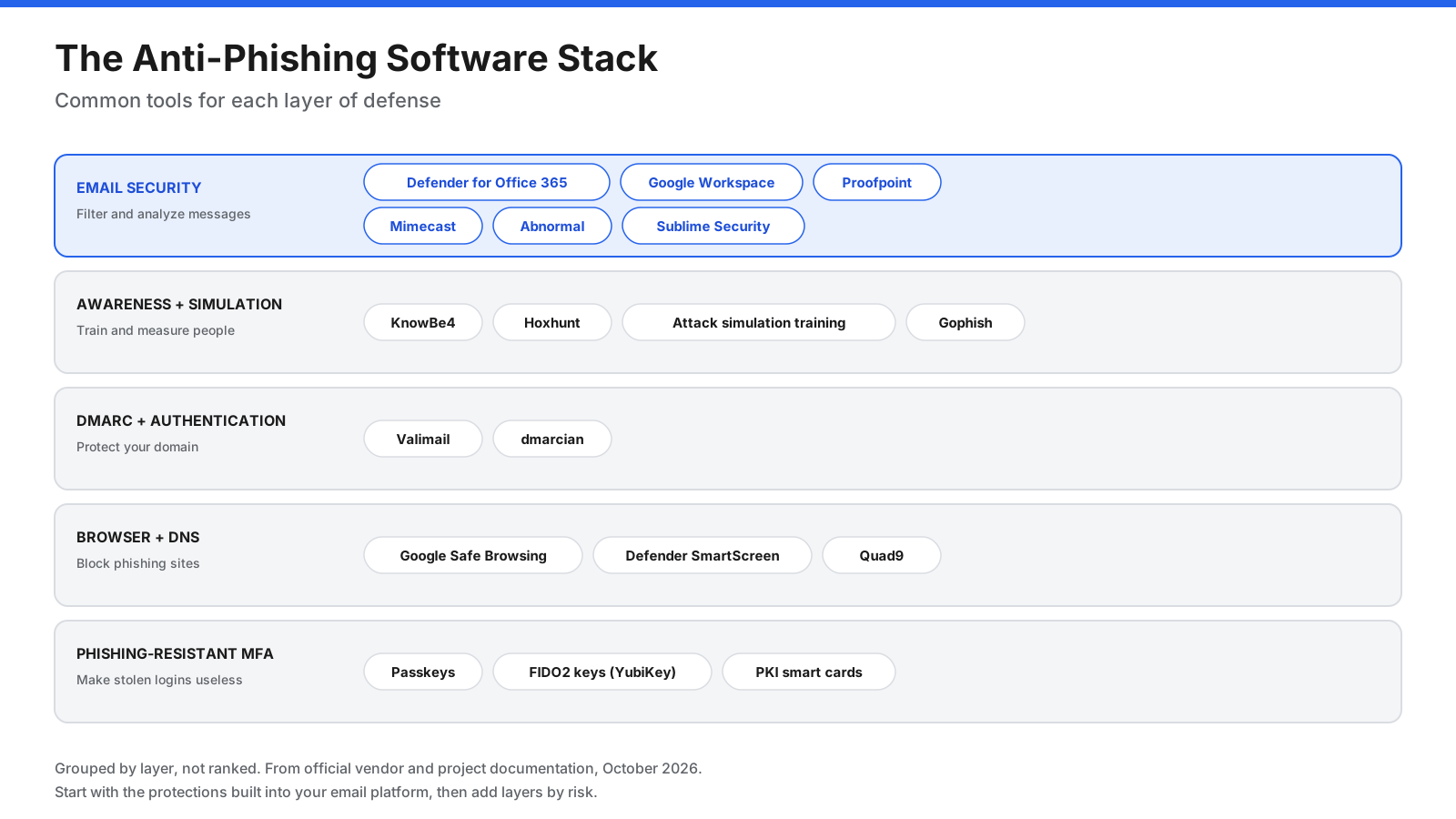Click the 'Start with the protections' footnote line
The image size is (1456, 819).
pyautogui.click(x=326, y=792)
